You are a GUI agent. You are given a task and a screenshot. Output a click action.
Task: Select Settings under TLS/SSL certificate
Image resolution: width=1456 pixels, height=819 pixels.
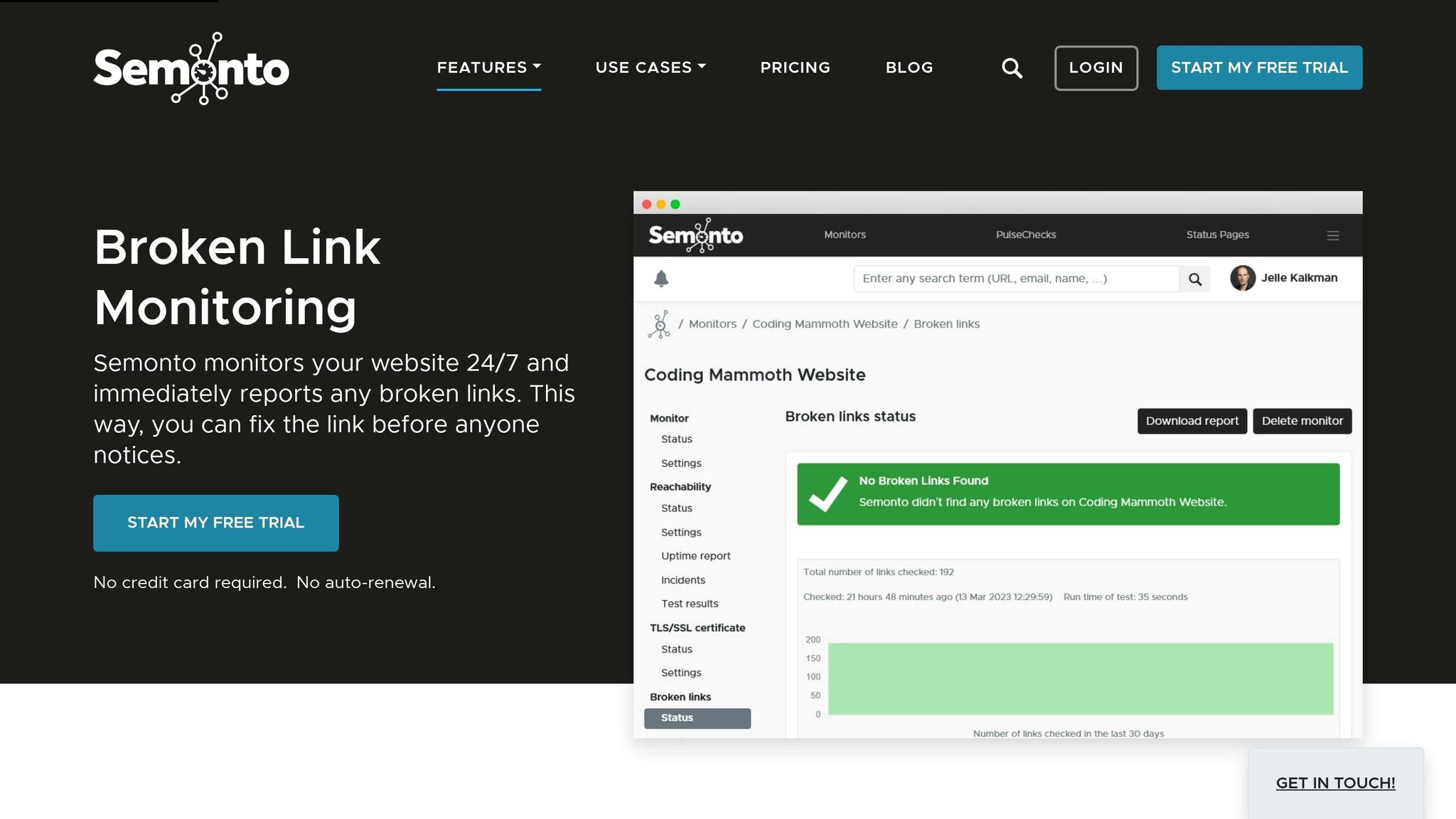point(681,673)
